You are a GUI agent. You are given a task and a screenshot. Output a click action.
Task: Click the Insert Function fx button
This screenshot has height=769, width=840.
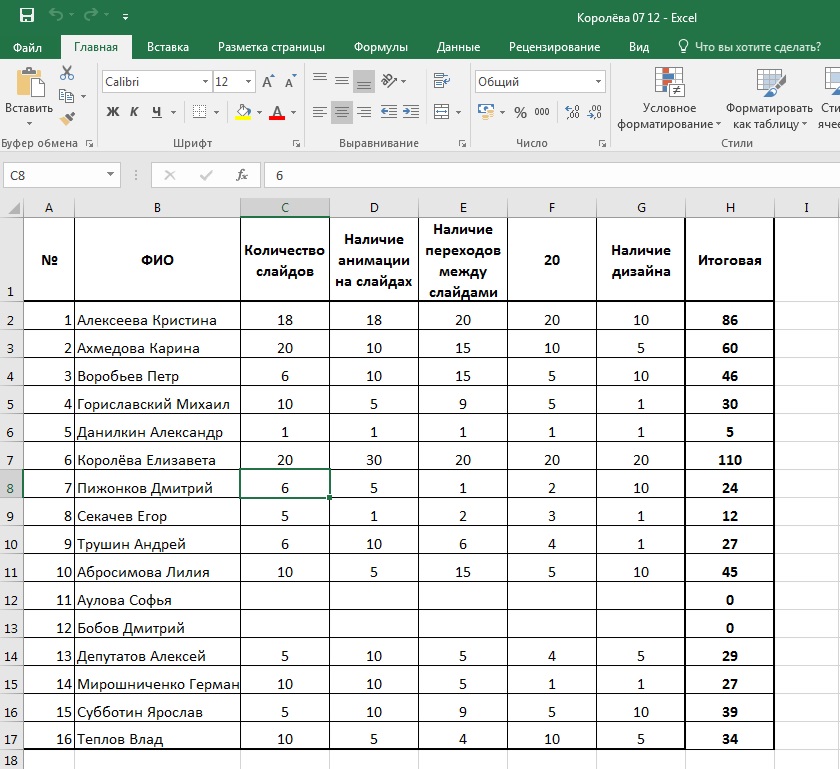[x=242, y=175]
